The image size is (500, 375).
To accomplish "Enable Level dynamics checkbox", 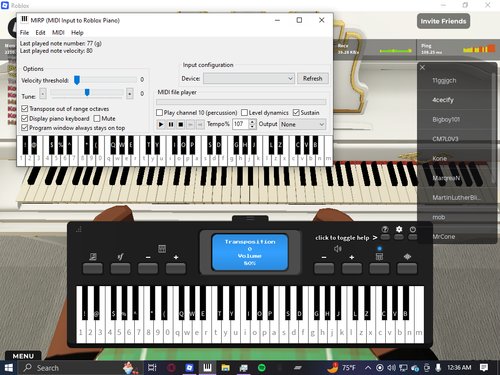I will (x=244, y=113).
